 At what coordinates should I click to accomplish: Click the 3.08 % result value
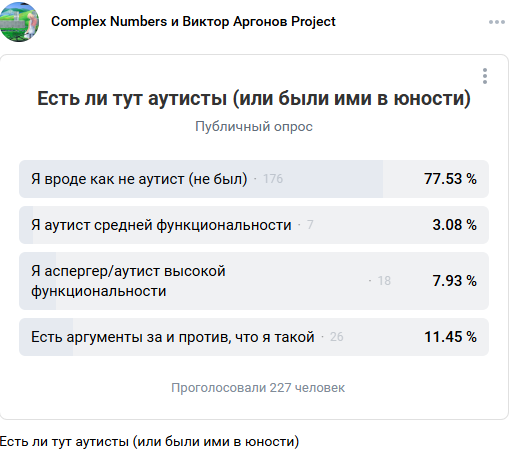pyautogui.click(x=455, y=225)
